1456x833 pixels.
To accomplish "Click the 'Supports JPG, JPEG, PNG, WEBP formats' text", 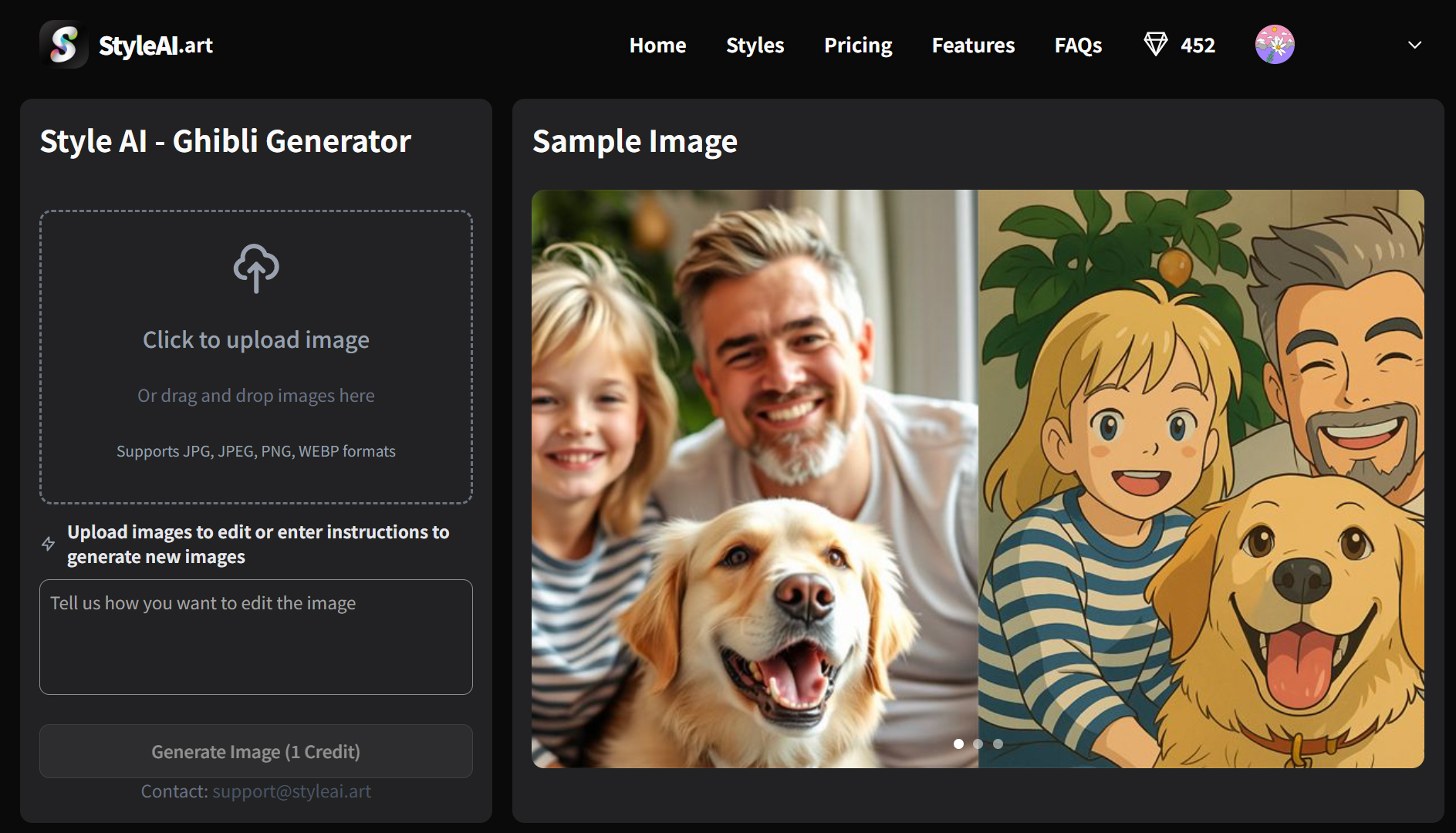I will pos(256,451).
